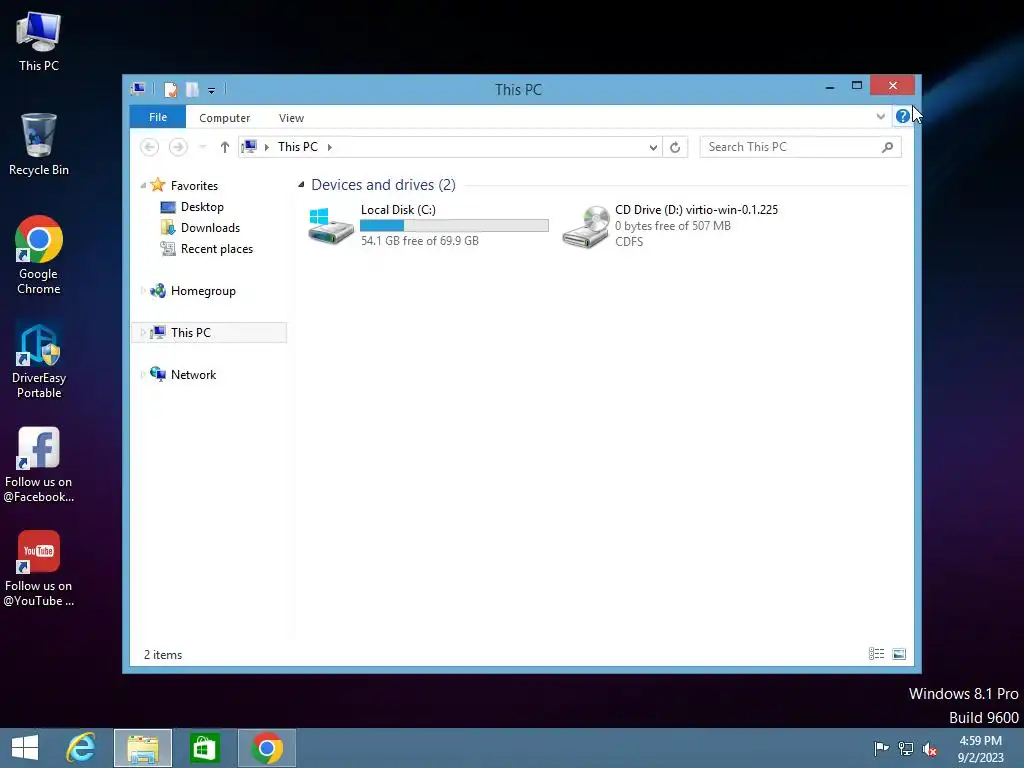Click the Forward navigation arrow

coord(178,147)
